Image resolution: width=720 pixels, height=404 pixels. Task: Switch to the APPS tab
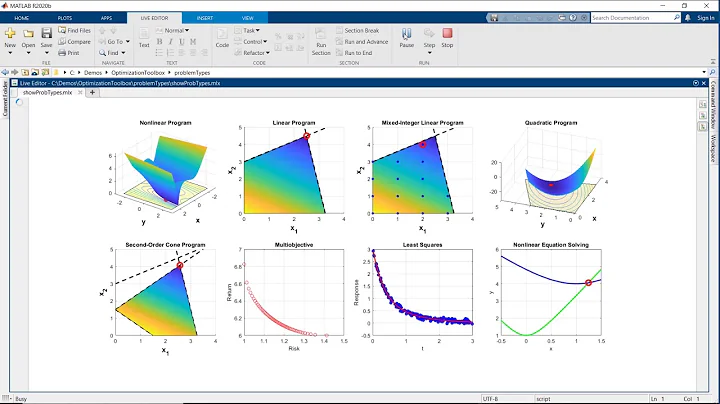click(107, 18)
